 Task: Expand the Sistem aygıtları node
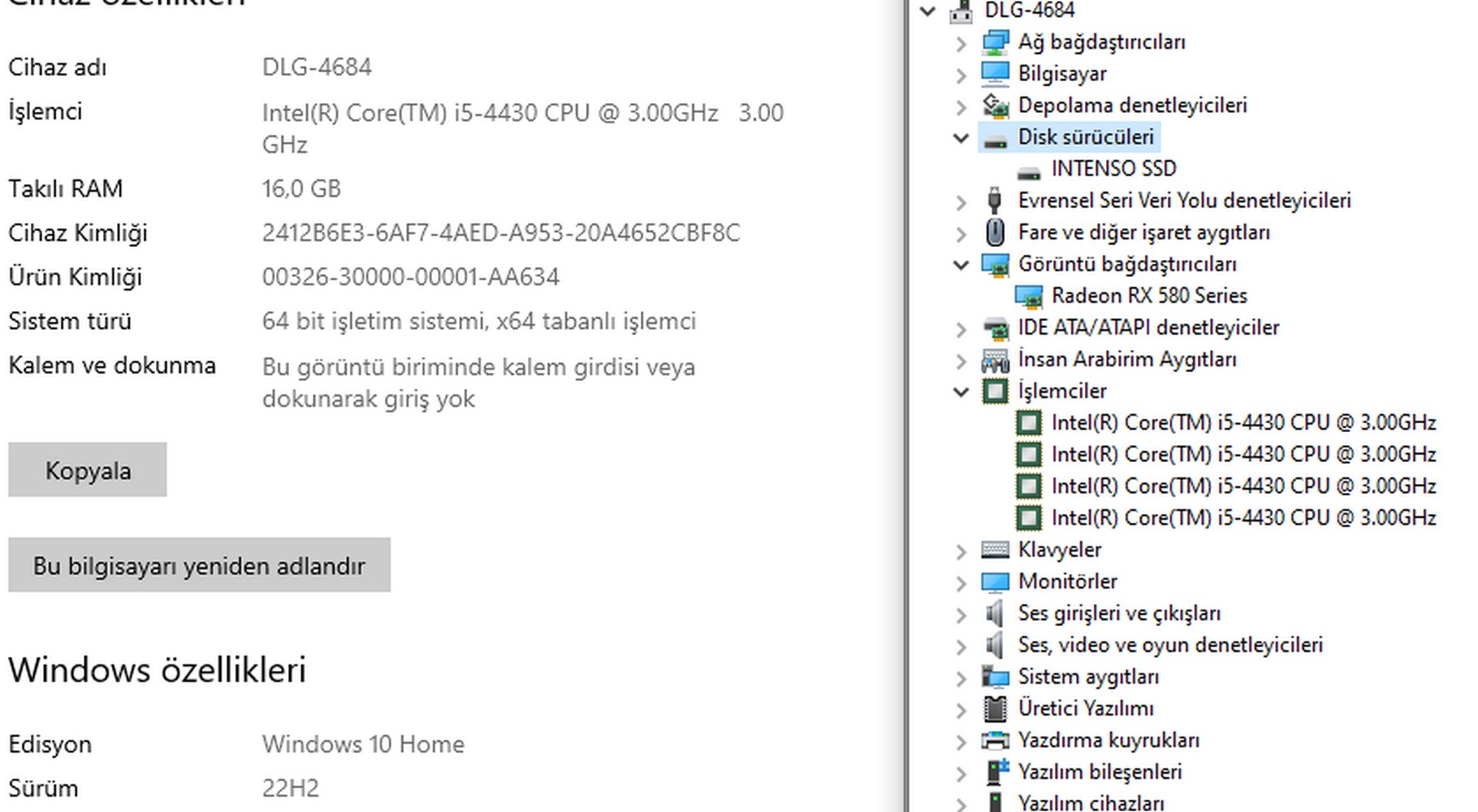962,678
